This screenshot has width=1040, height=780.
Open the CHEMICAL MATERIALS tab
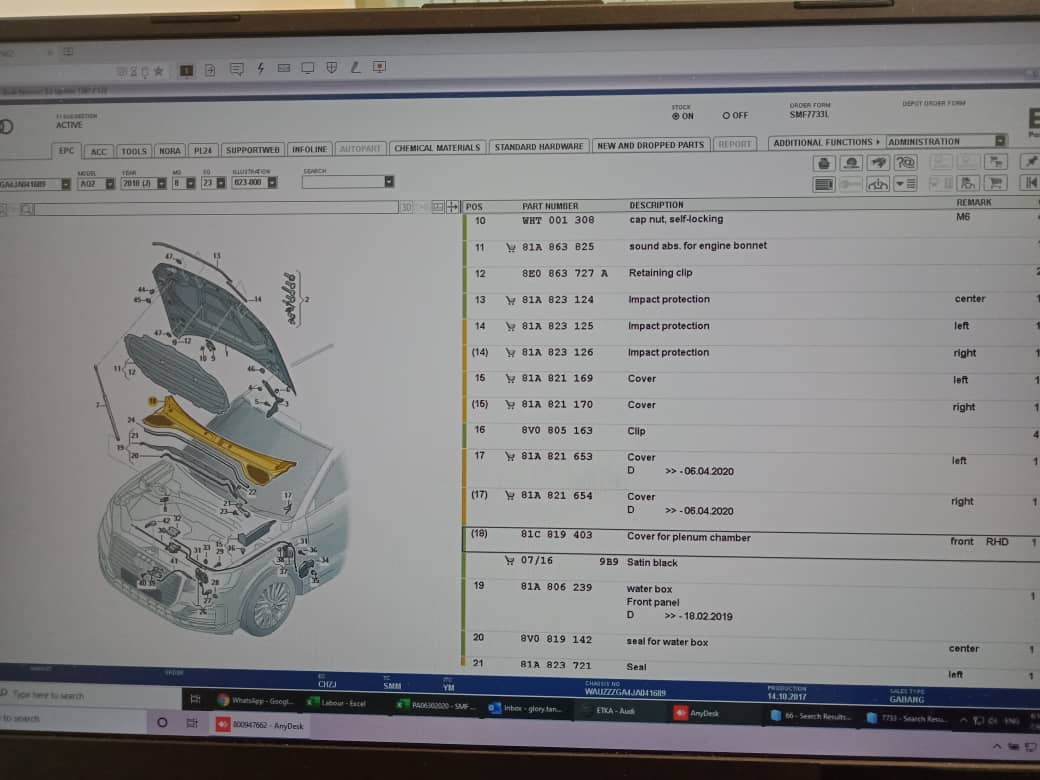437,148
